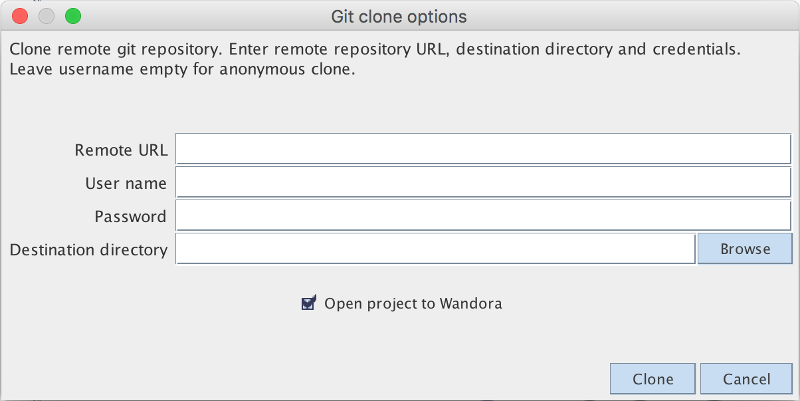Dismiss the dialog with Cancel
Viewport: 800px width, 401px height.
[747, 380]
